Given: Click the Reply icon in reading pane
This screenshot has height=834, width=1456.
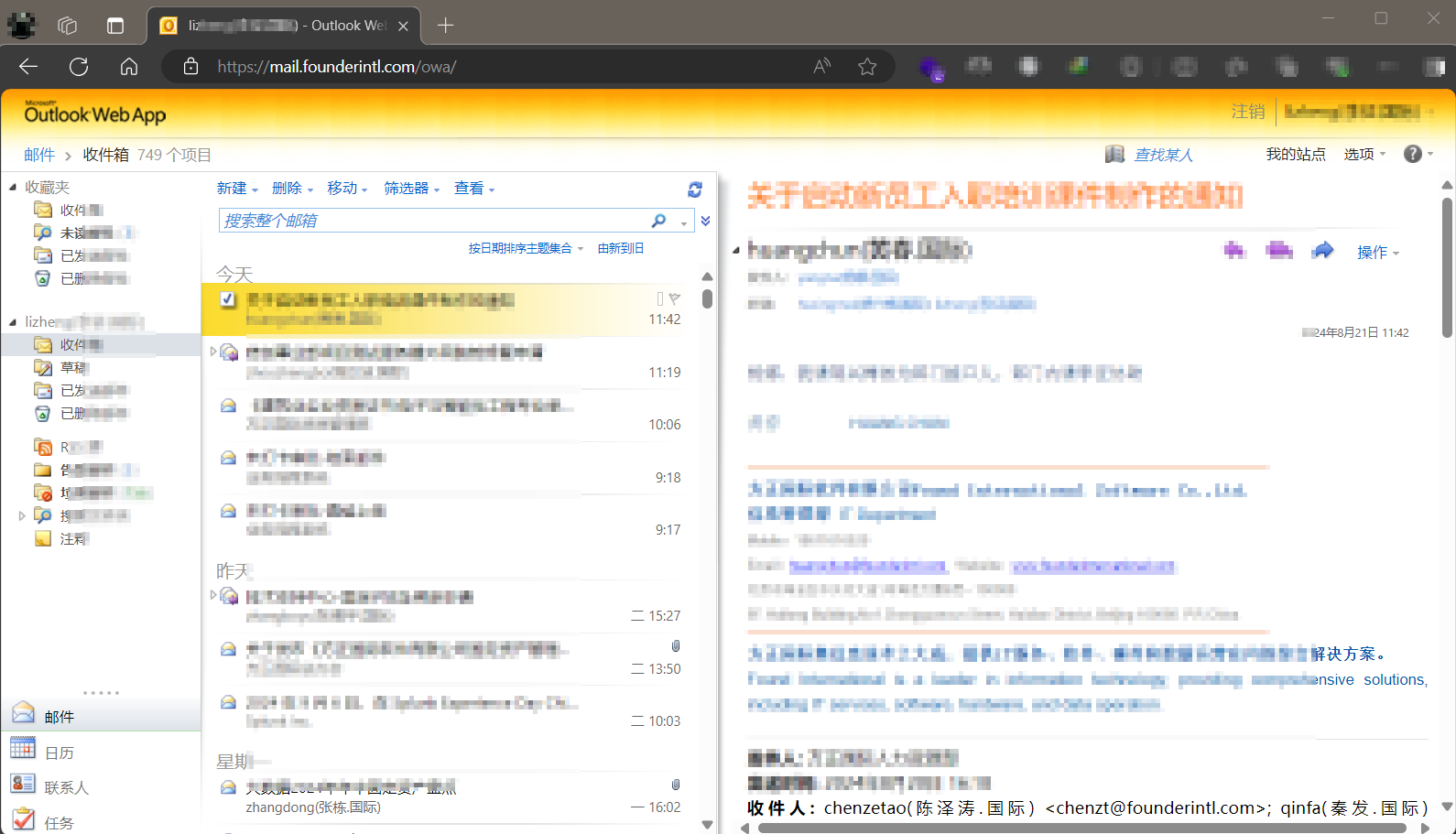Looking at the screenshot, I should click(x=1234, y=250).
